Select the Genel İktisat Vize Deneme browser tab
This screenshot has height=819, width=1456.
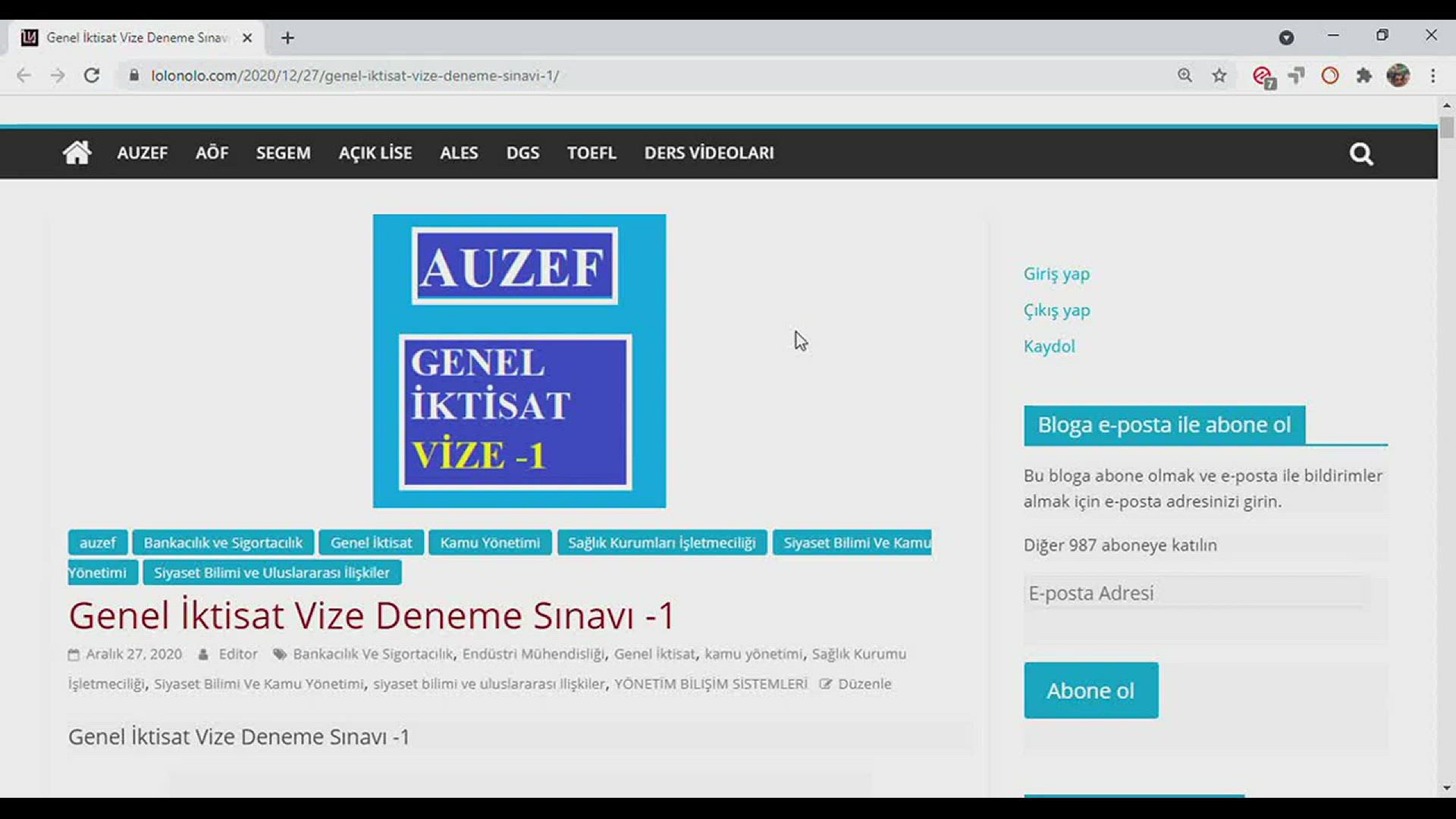click(x=136, y=38)
